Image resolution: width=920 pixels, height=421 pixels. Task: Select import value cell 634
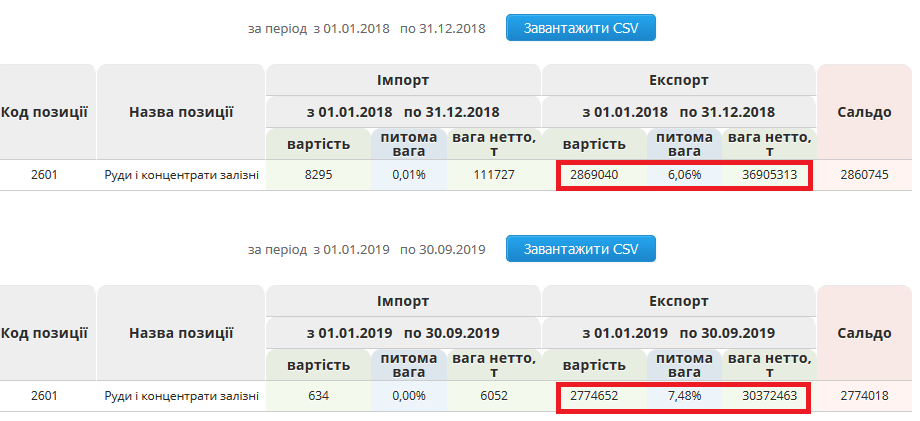click(318, 395)
